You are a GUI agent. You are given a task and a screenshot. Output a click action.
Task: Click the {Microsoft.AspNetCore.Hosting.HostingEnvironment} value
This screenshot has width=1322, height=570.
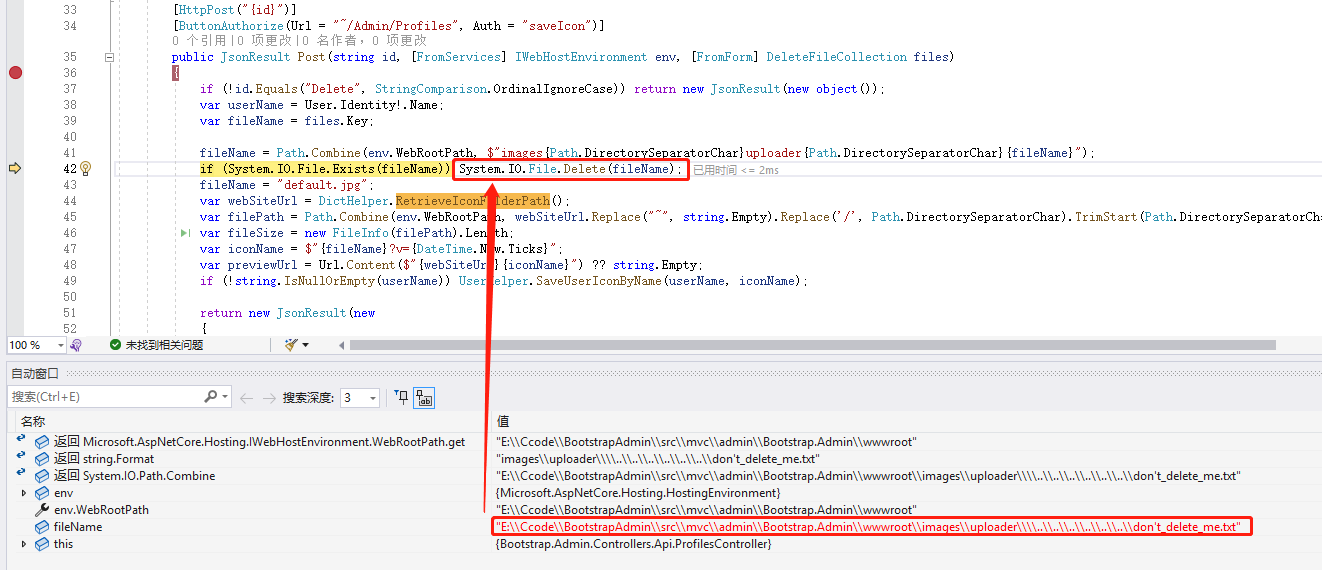[x=637, y=493]
